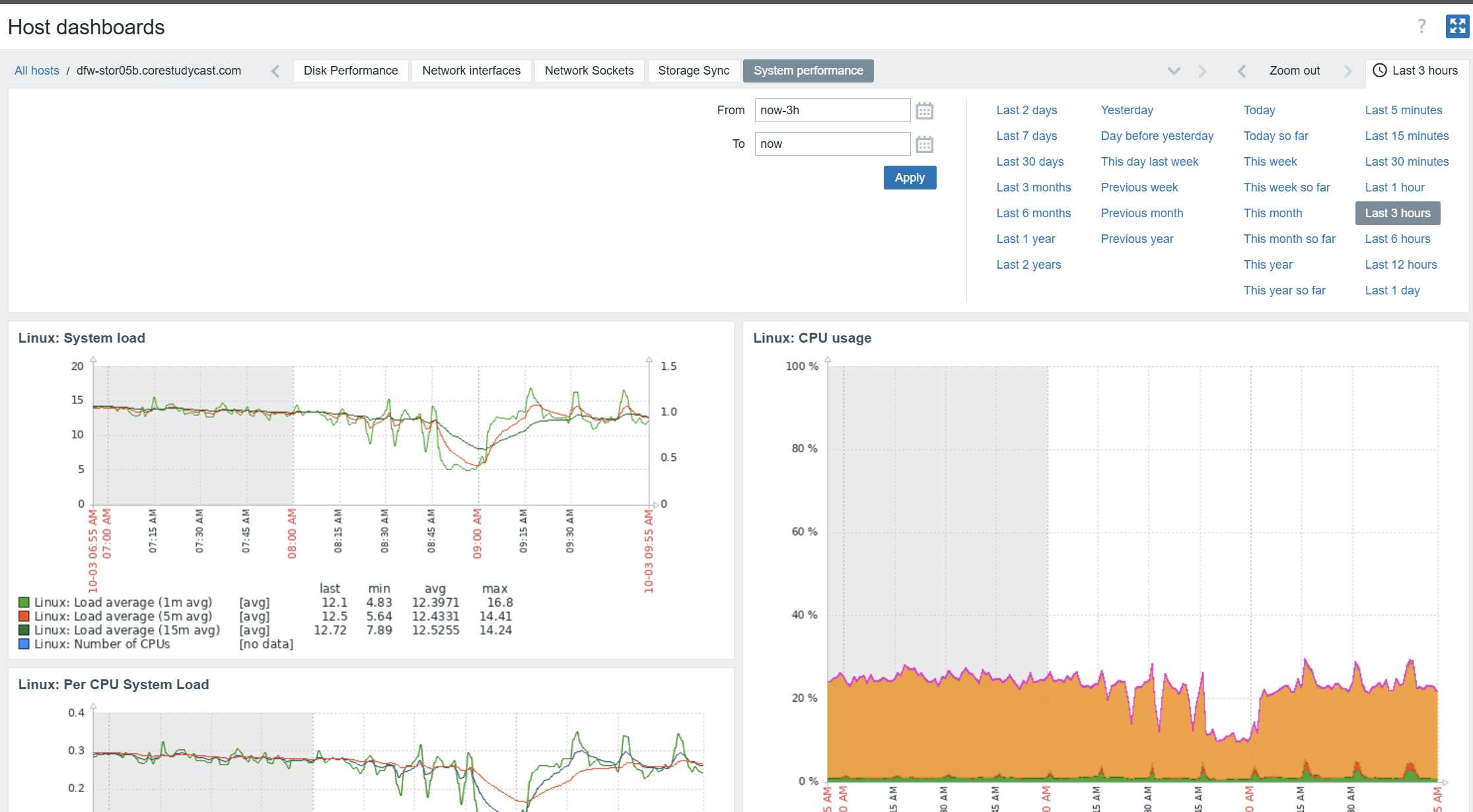The width and height of the screenshot is (1473, 812).
Task: Switch to Disk Performance tab
Action: [351, 71]
